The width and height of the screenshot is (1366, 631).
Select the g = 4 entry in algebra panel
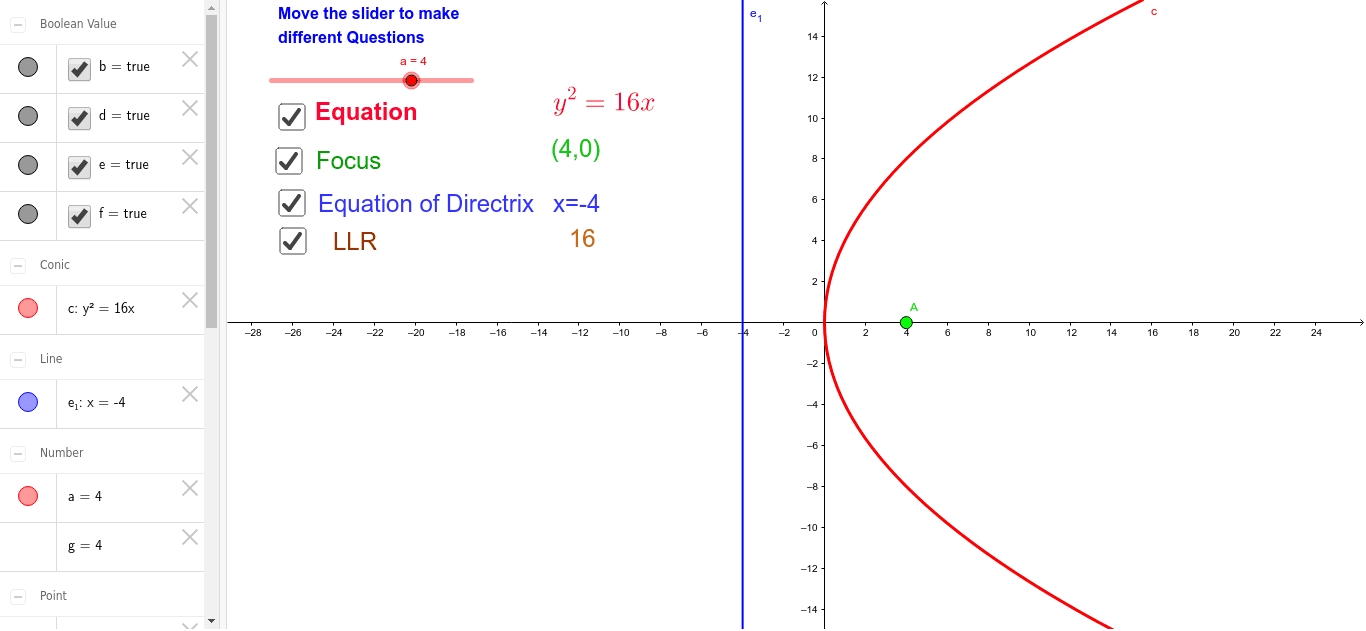[x=85, y=546]
